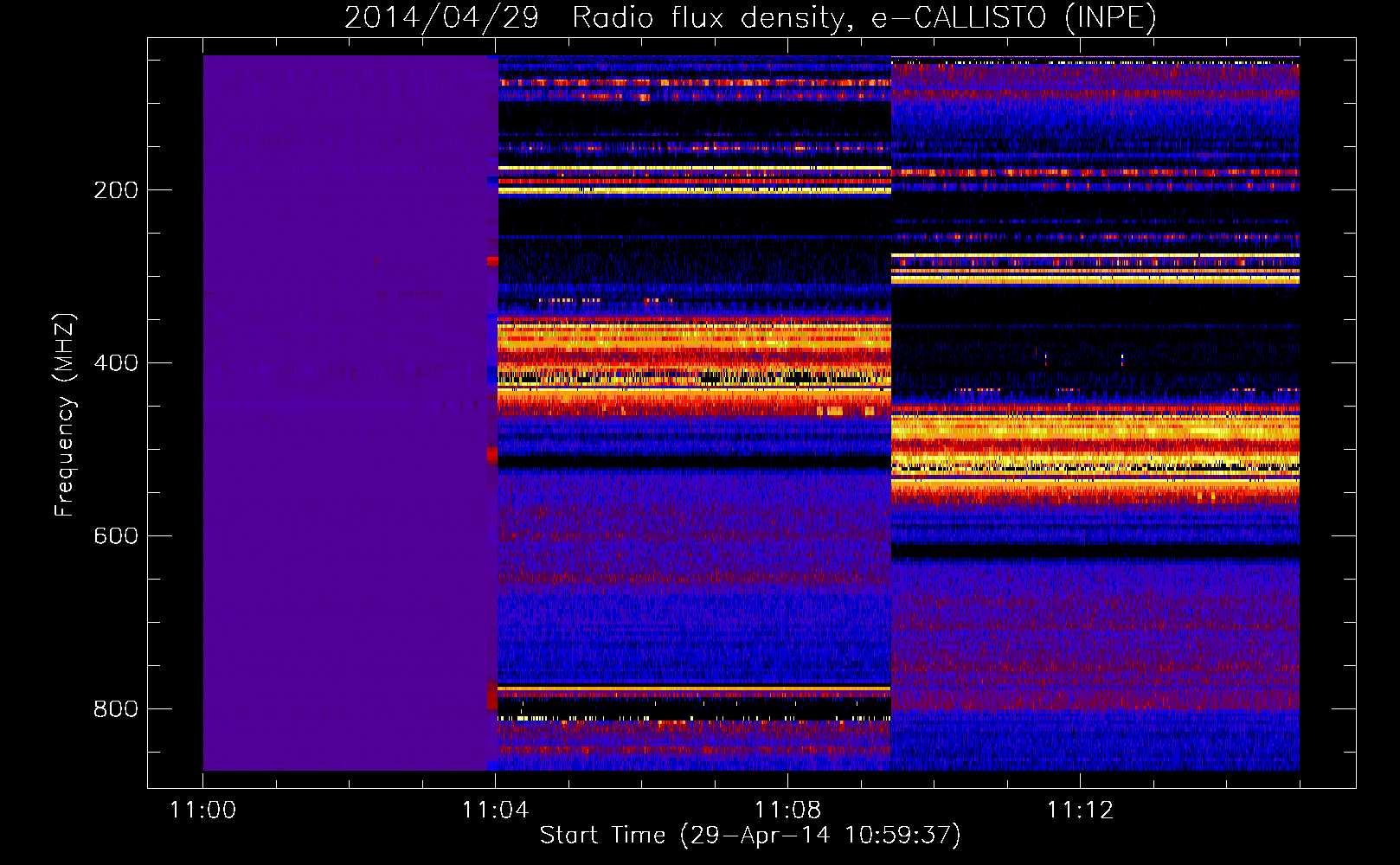Click the 'Start Time (29-Apr-14 10:59:37)' label
The image size is (1400, 865).
click(x=750, y=836)
